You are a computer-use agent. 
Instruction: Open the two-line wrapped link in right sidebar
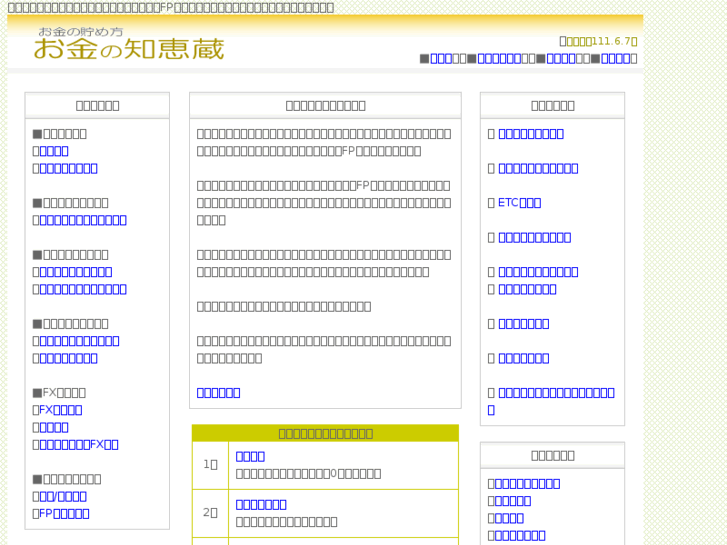[551, 401]
